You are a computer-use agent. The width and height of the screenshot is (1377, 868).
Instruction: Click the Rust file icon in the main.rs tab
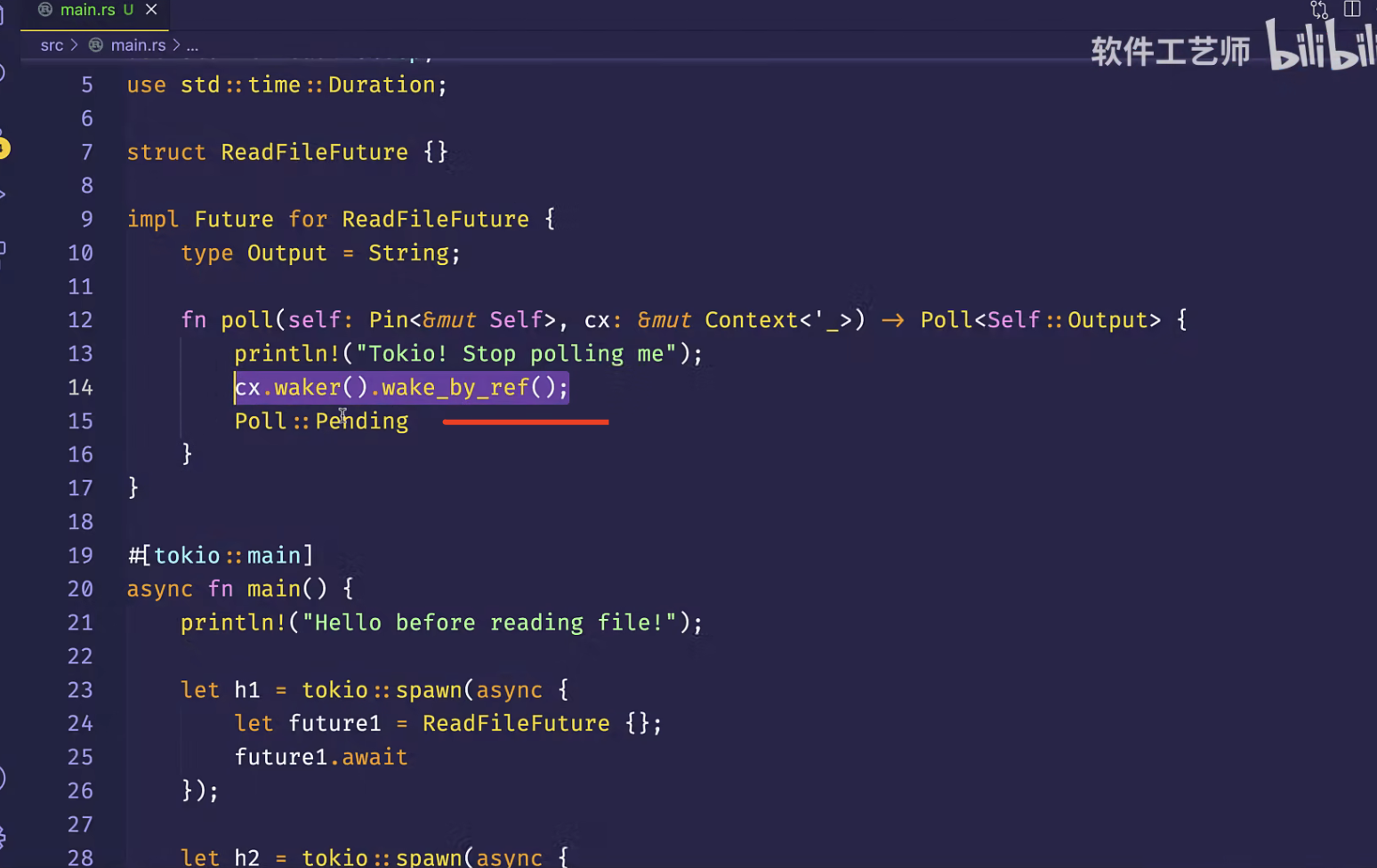pos(45,10)
